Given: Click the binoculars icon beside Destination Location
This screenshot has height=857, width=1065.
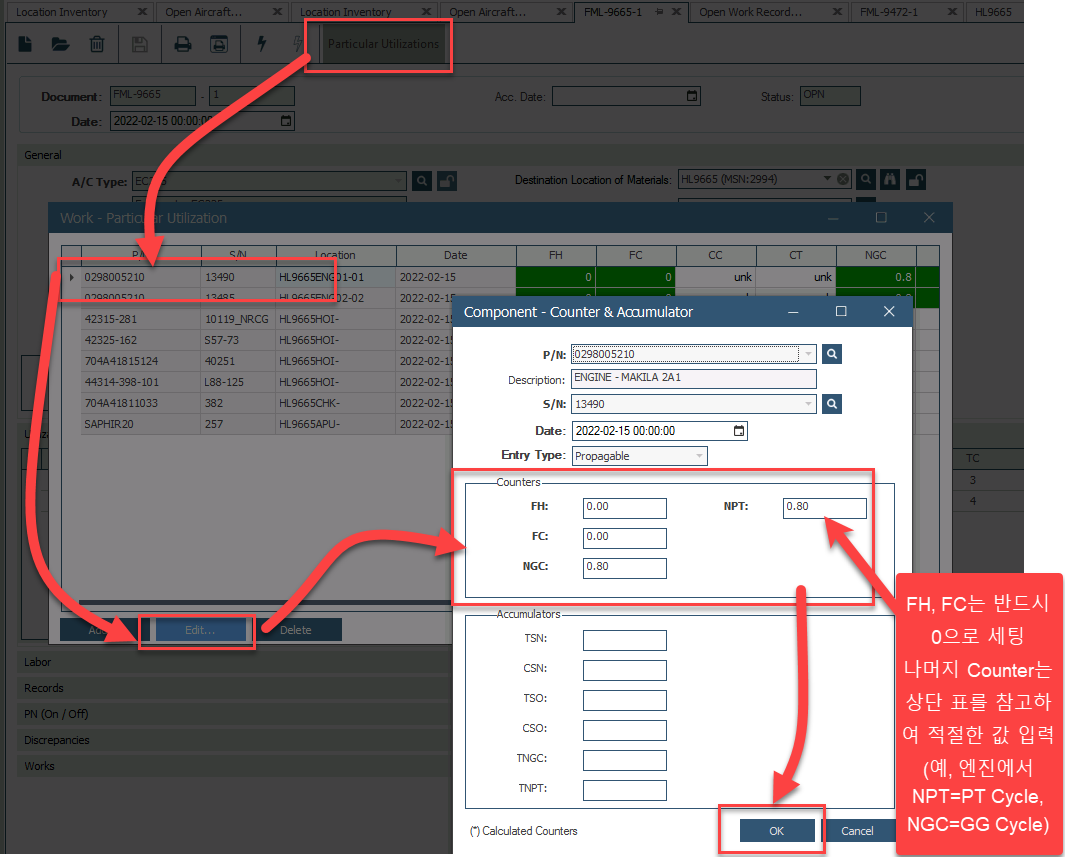Looking at the screenshot, I should click(890, 180).
